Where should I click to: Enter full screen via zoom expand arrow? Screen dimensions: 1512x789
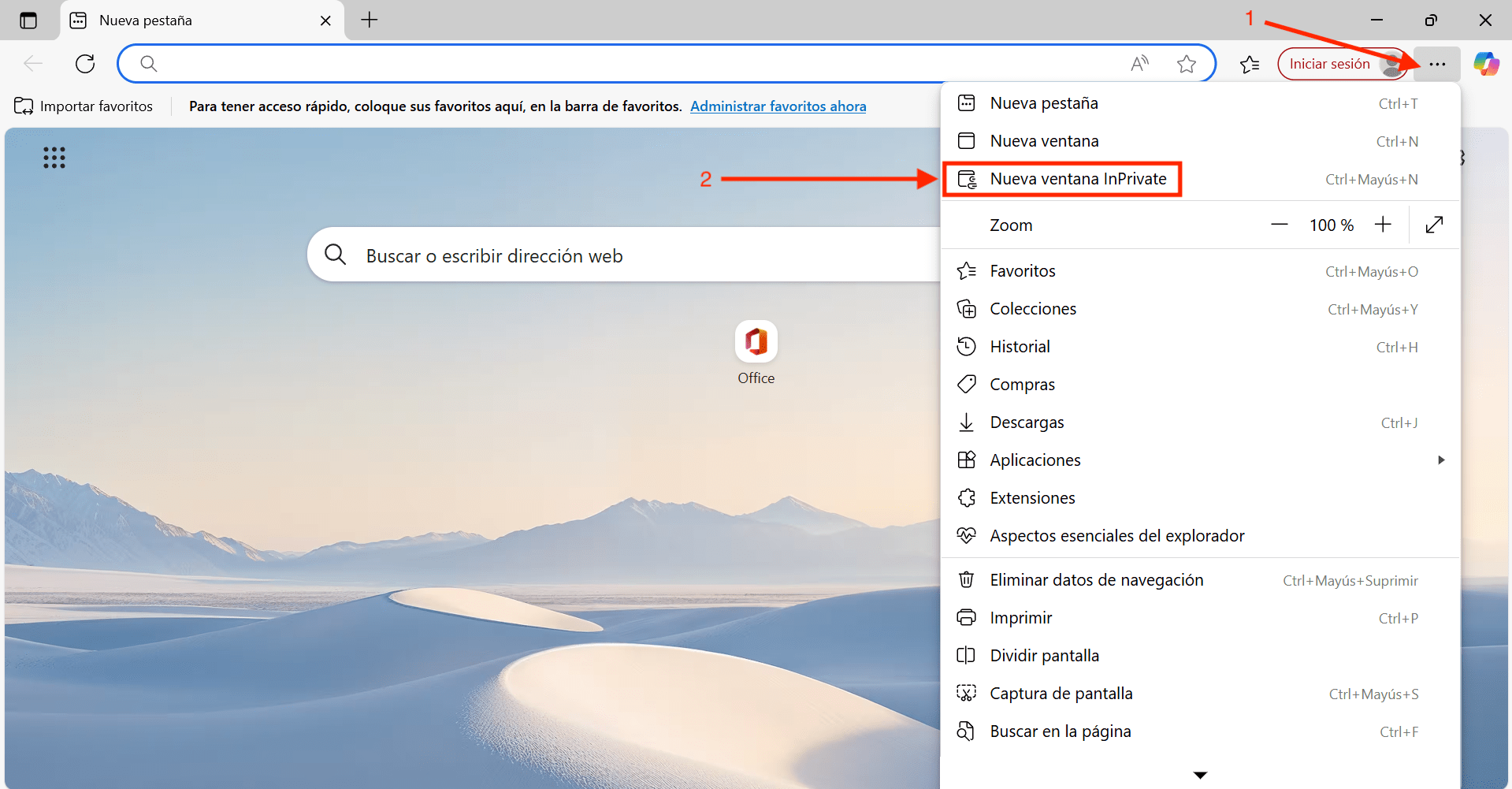(x=1435, y=225)
